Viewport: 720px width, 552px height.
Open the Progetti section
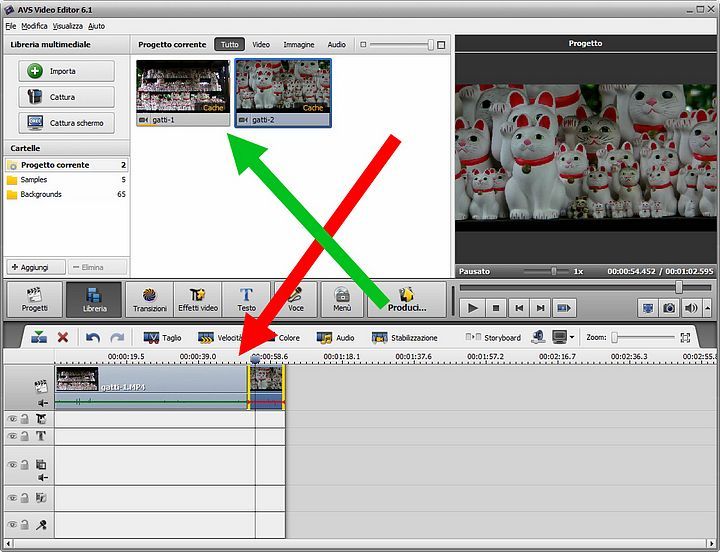35,299
